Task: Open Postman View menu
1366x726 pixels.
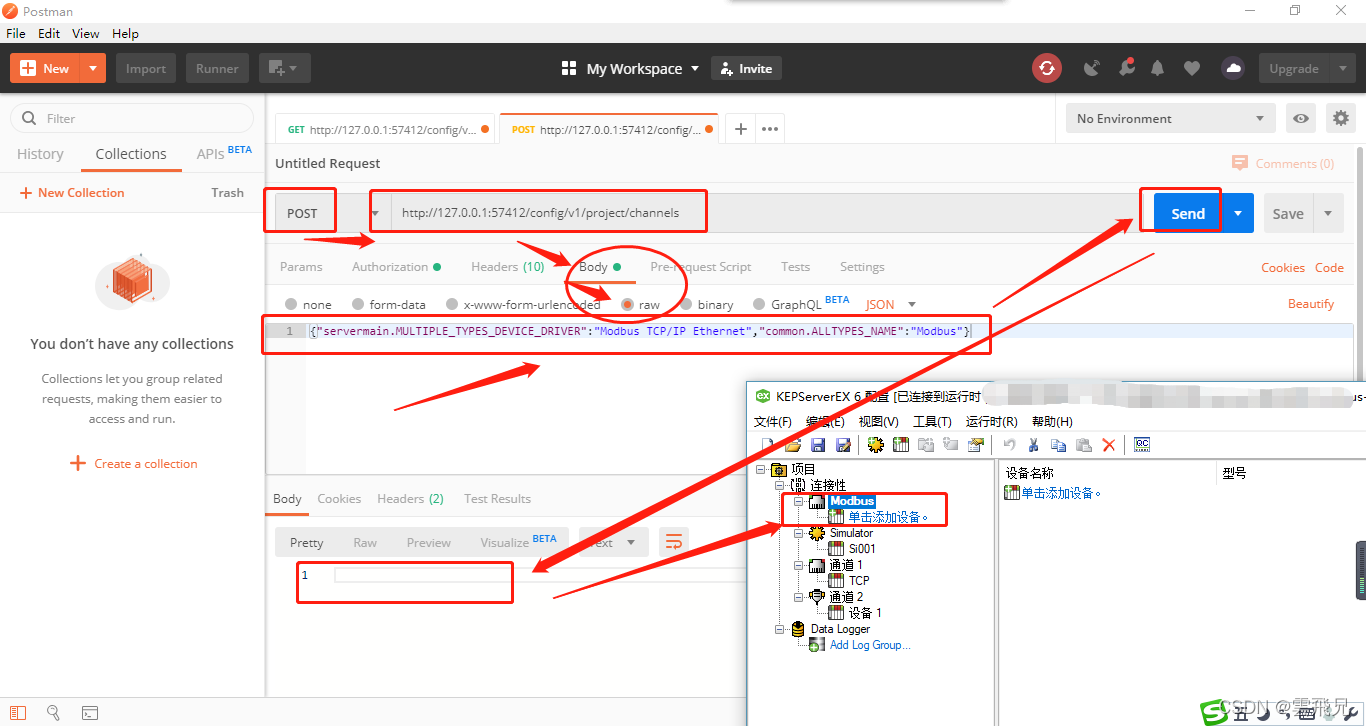Action: [85, 33]
